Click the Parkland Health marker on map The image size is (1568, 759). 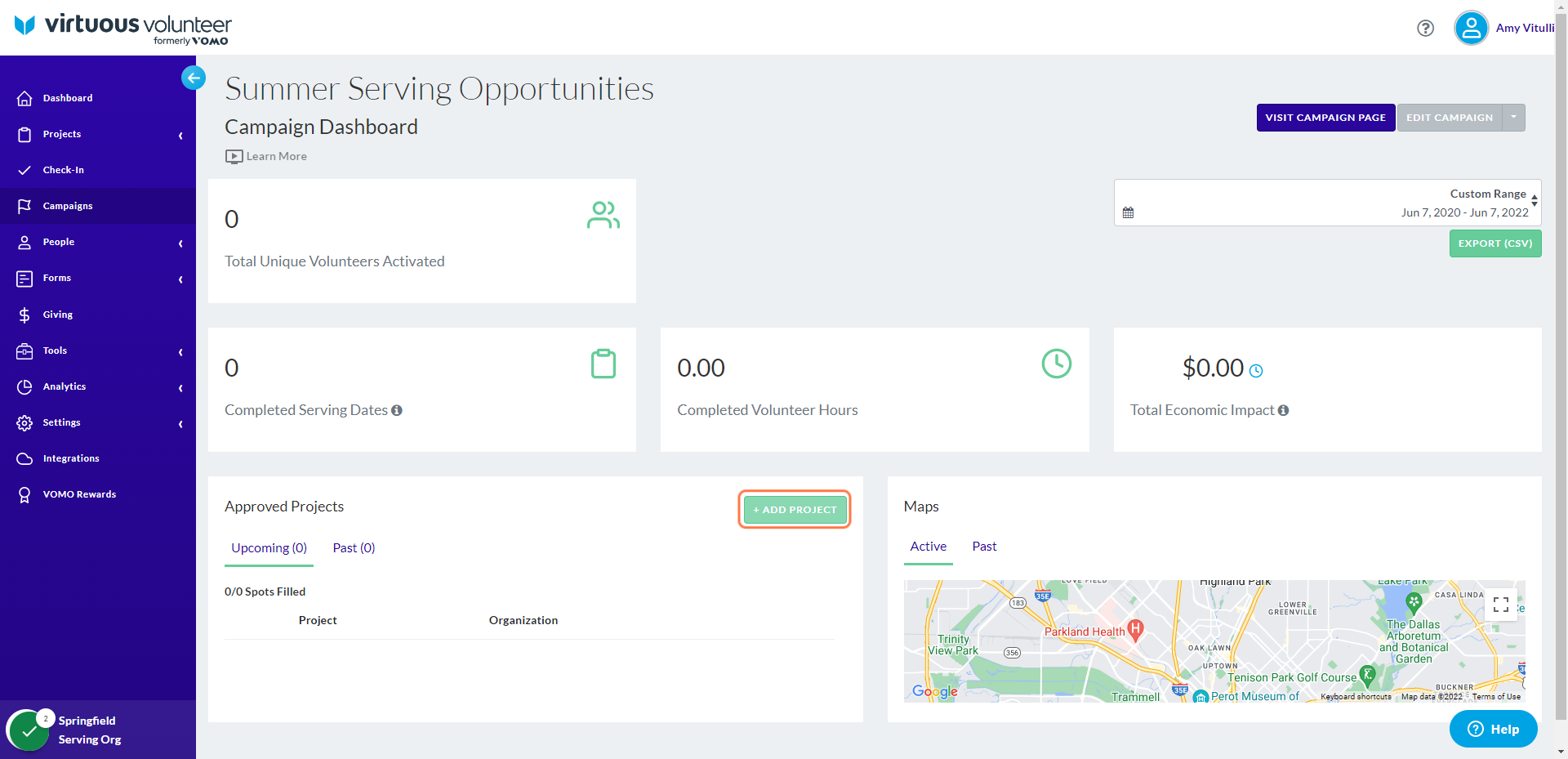1135,629
